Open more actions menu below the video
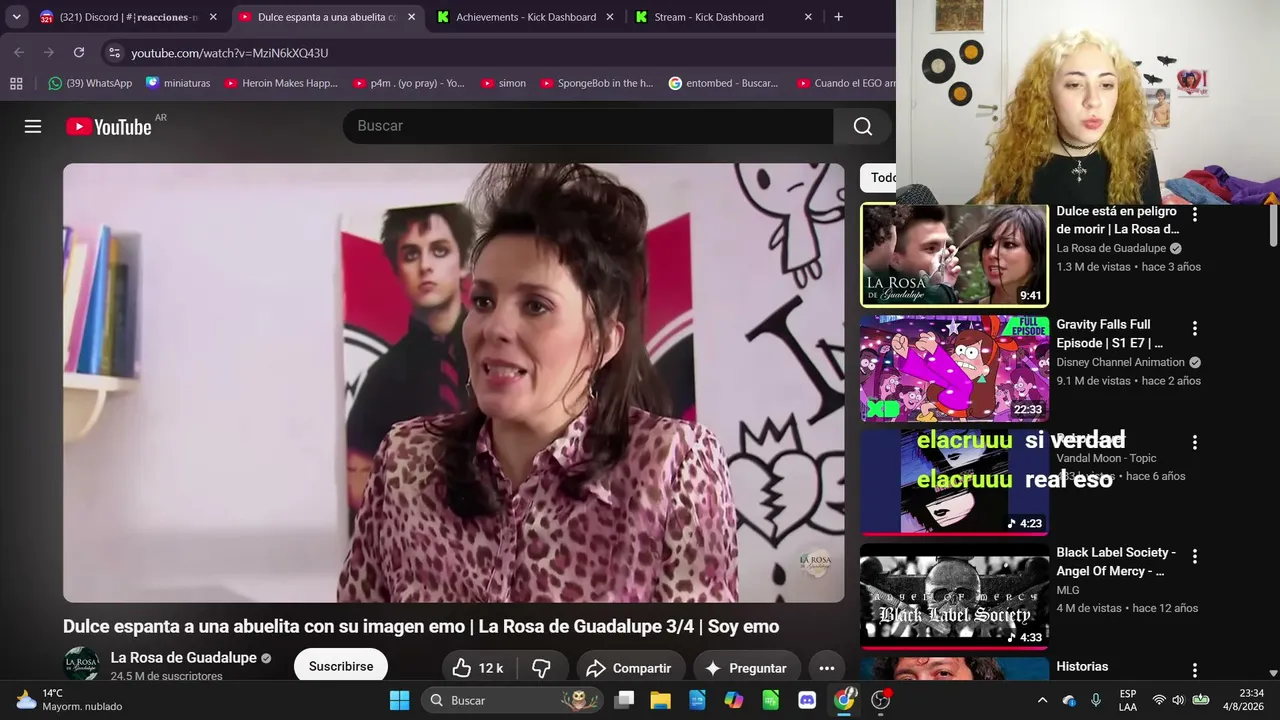 click(827, 668)
